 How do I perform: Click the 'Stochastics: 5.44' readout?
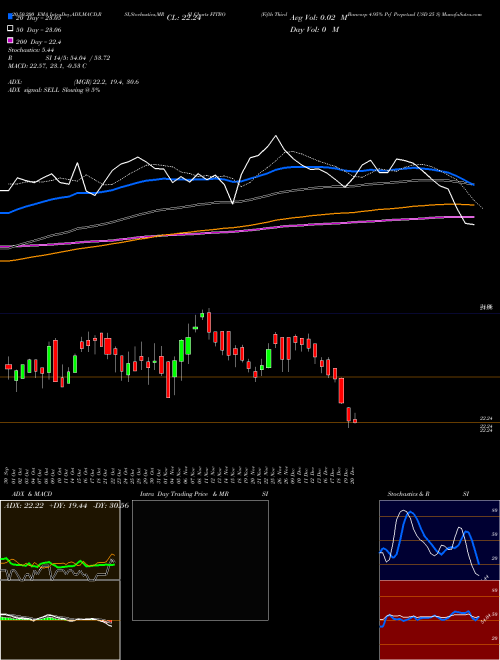coord(31,50)
